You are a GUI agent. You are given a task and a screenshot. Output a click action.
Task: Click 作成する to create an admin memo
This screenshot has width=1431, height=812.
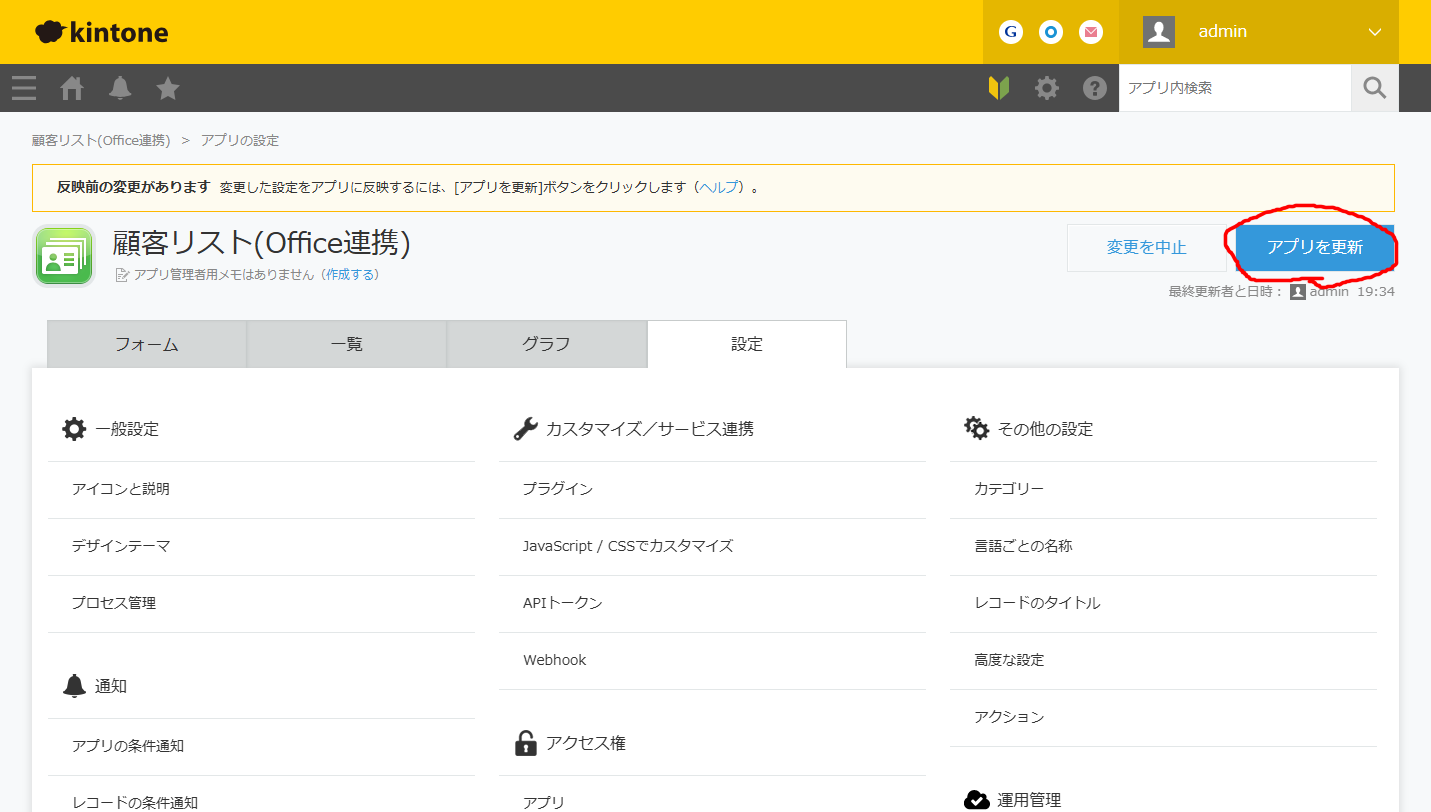pos(353,273)
